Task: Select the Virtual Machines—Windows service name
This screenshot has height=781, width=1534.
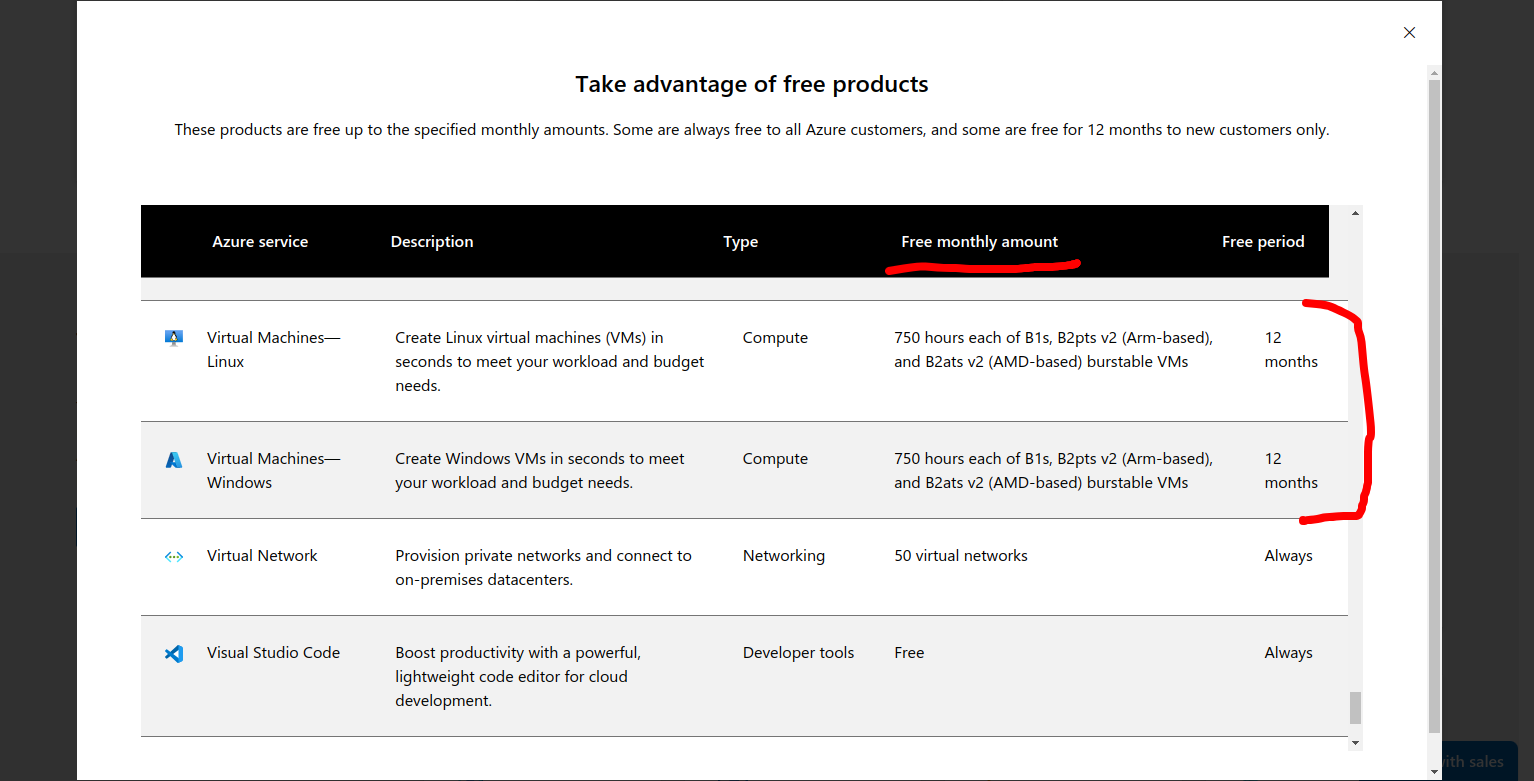Action: [x=274, y=471]
